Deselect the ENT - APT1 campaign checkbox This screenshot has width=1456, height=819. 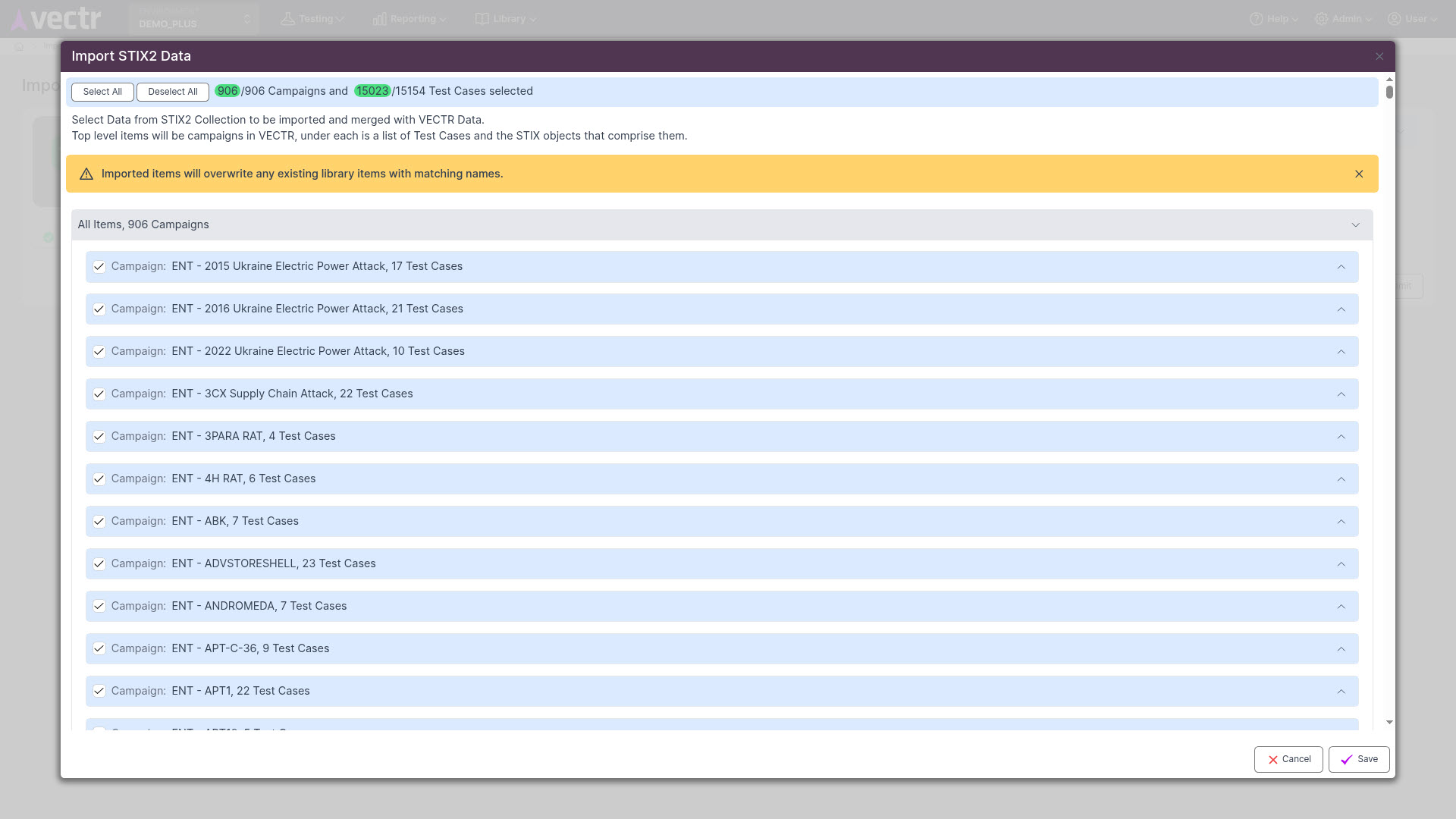tap(99, 692)
